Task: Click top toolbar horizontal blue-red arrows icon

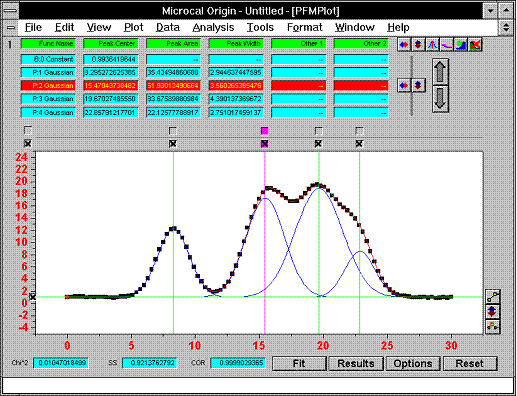Action: pos(404,44)
